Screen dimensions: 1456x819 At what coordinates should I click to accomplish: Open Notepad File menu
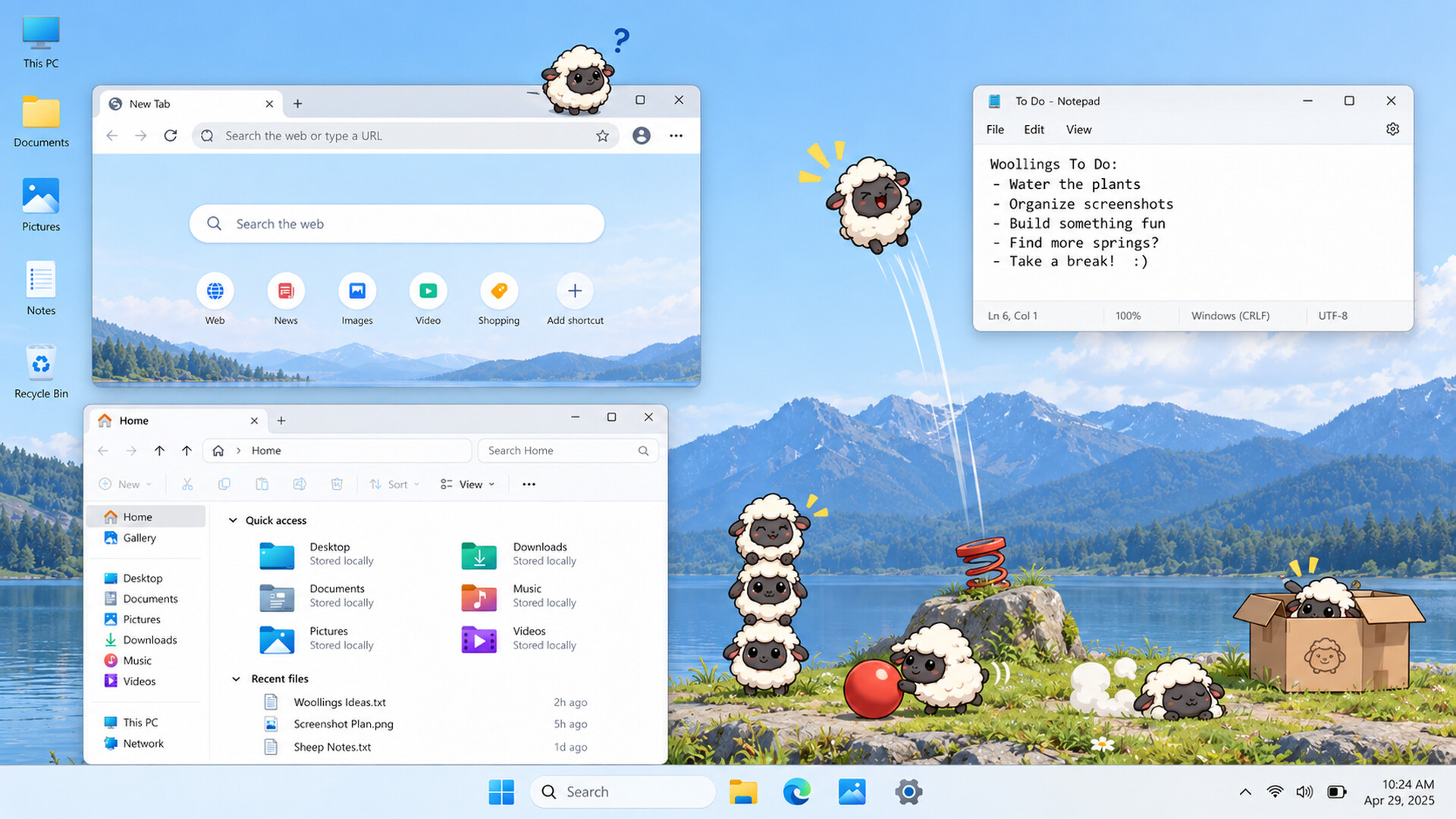coord(995,130)
